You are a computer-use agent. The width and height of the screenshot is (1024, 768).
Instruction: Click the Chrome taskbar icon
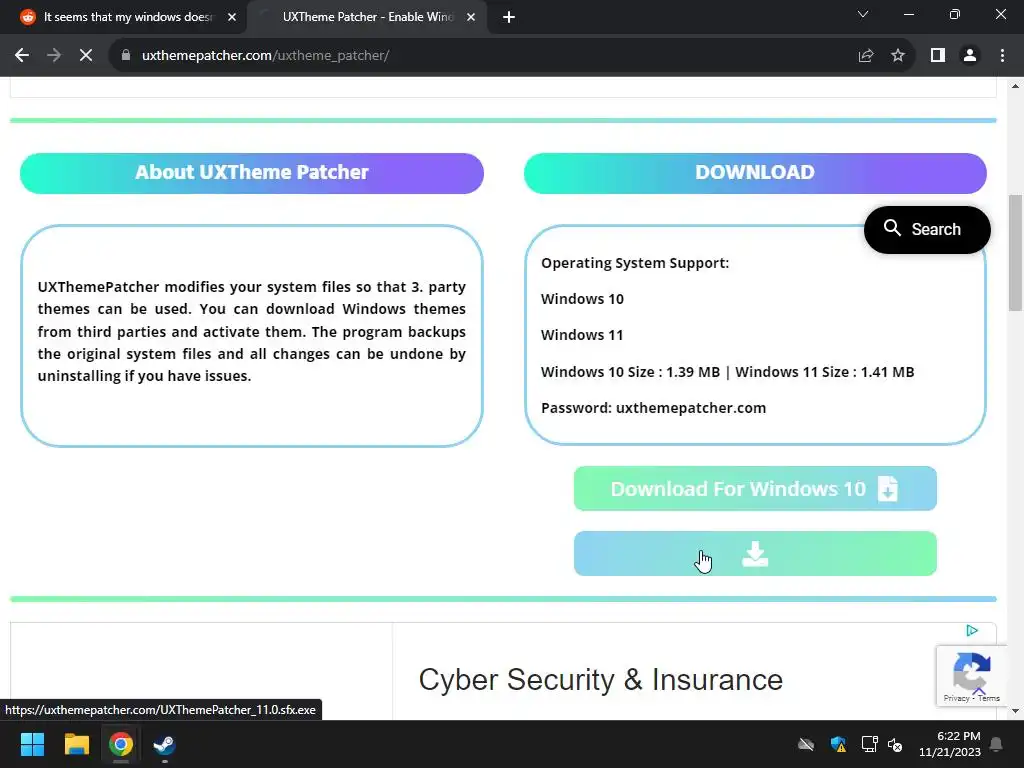click(121, 744)
